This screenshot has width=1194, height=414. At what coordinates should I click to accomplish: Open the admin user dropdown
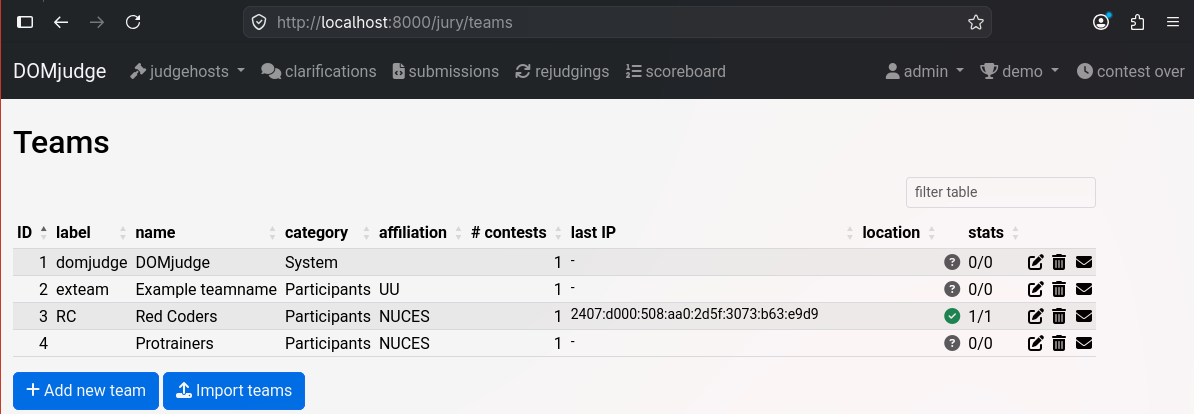click(924, 72)
